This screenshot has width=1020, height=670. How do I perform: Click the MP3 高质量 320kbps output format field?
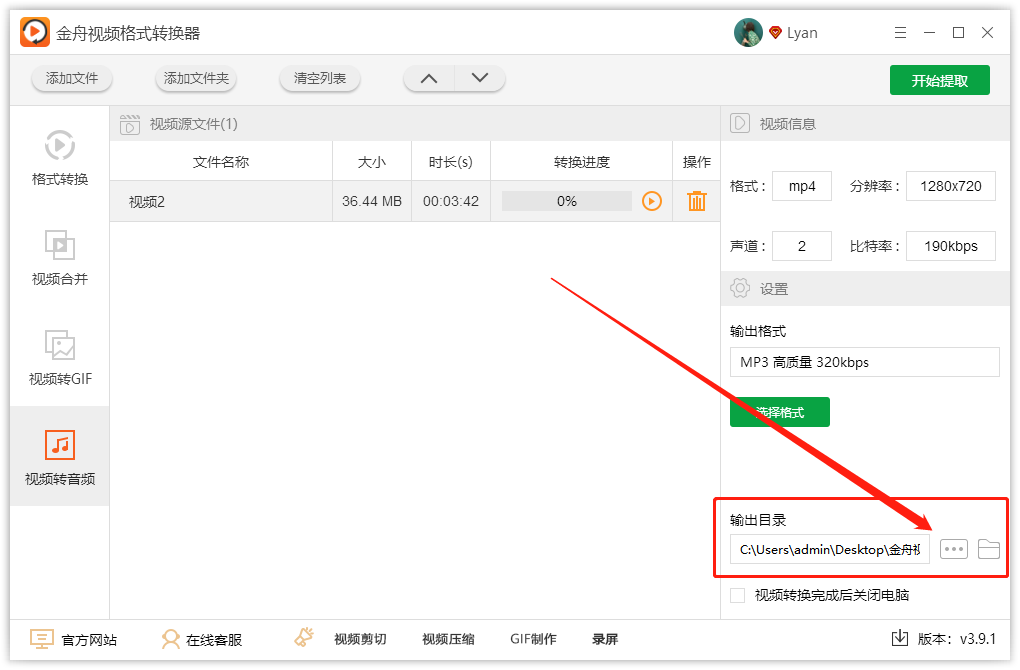pyautogui.click(x=865, y=362)
